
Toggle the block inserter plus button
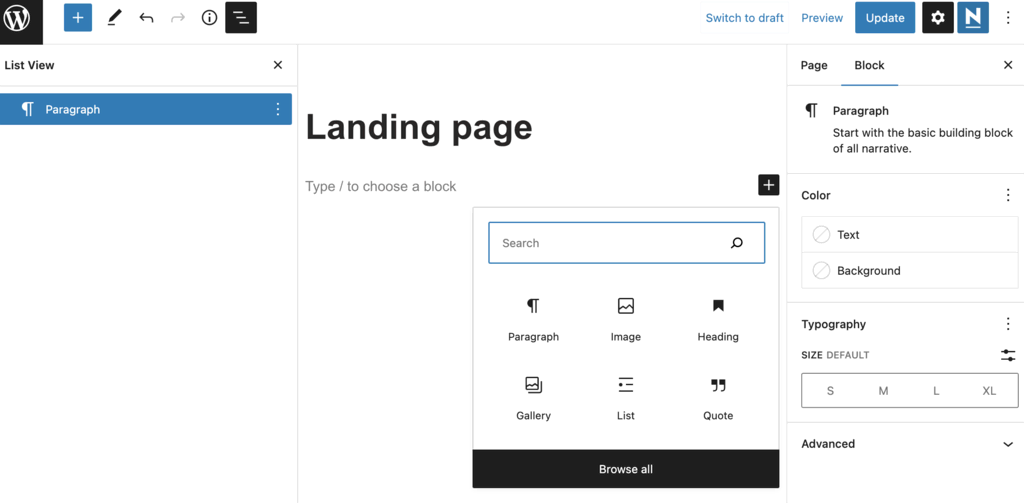[x=78, y=18]
